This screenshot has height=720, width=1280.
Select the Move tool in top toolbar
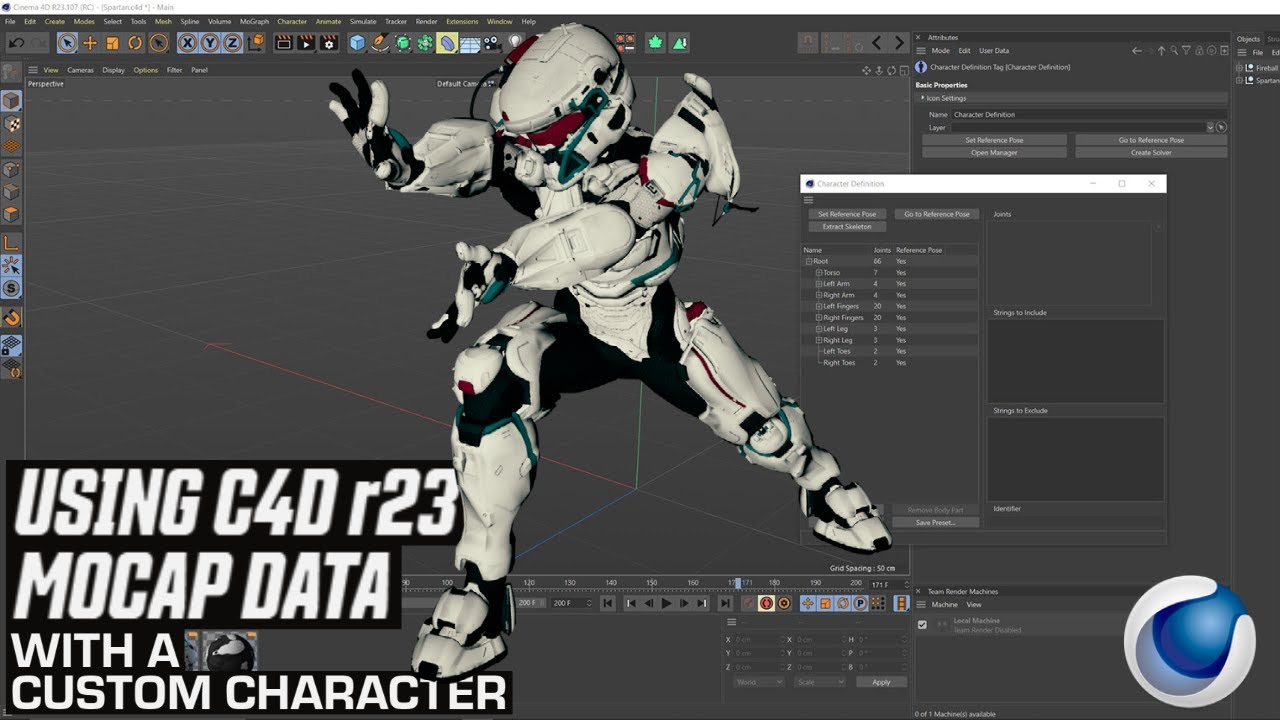point(90,43)
